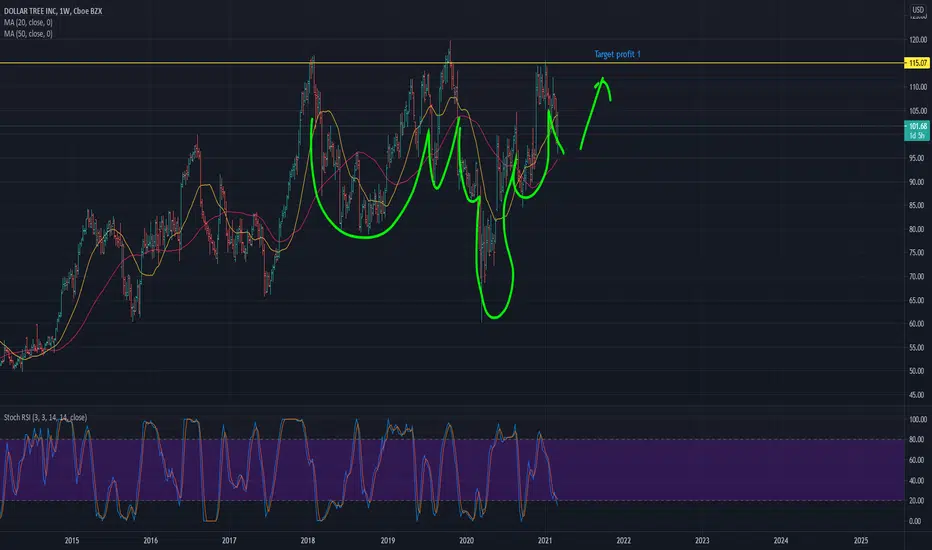Click the 85.00 price axis label
This screenshot has width=932, height=550.
(x=918, y=205)
